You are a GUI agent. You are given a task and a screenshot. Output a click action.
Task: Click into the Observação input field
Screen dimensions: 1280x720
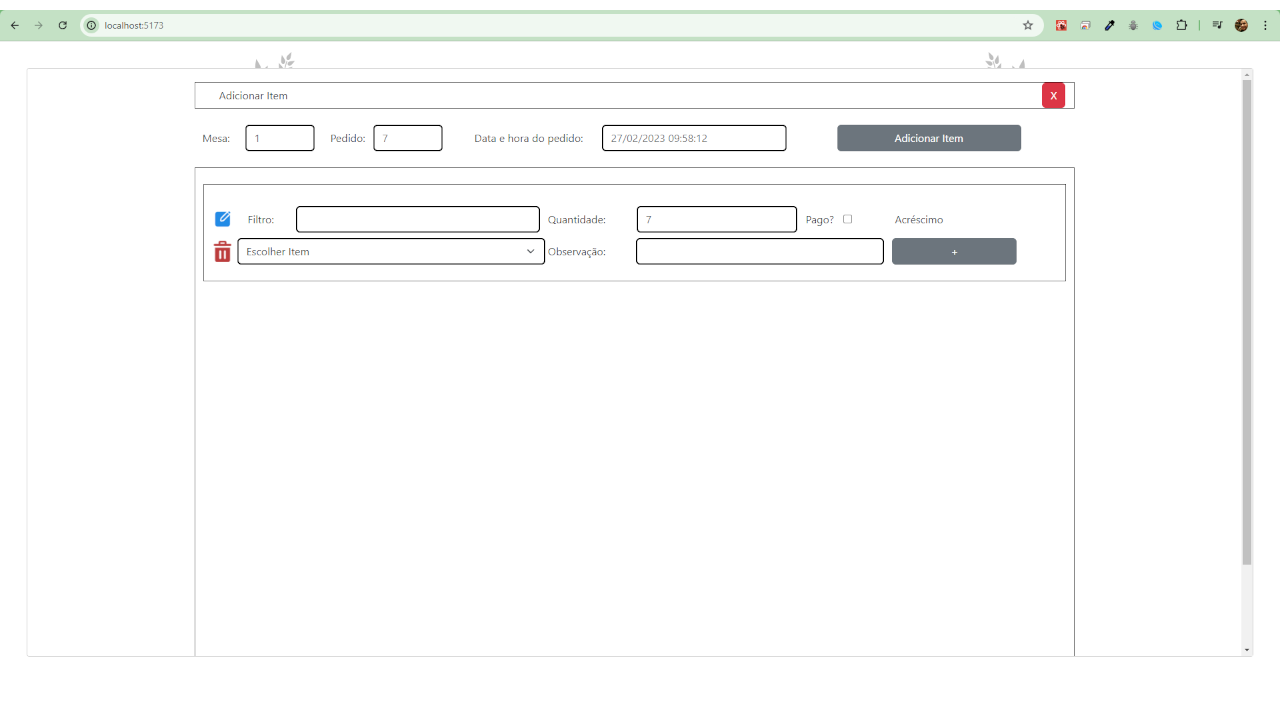(x=759, y=251)
